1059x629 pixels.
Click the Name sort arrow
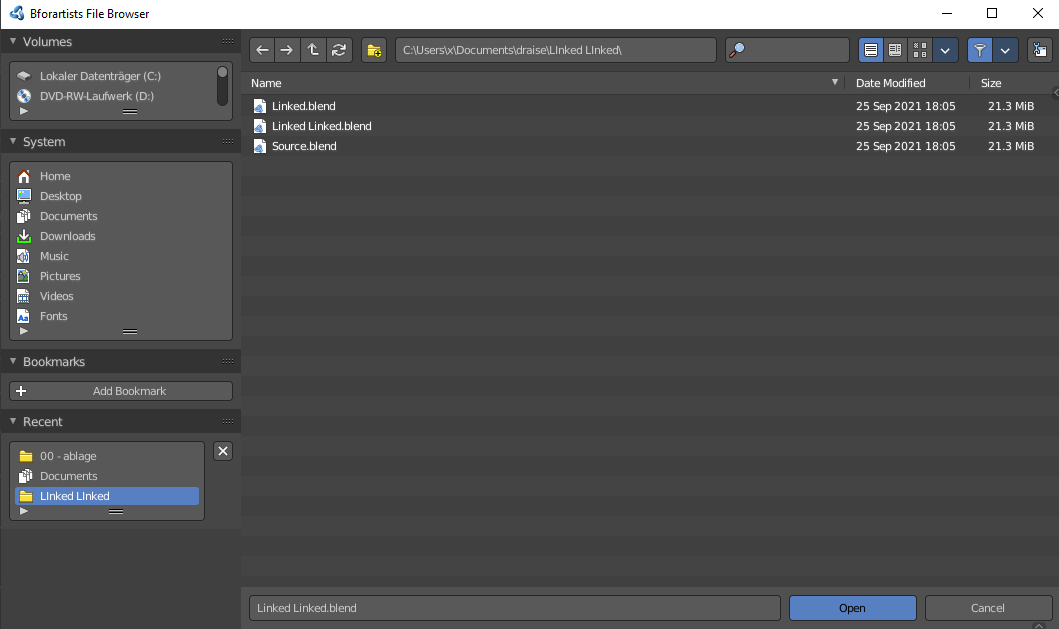(x=835, y=82)
